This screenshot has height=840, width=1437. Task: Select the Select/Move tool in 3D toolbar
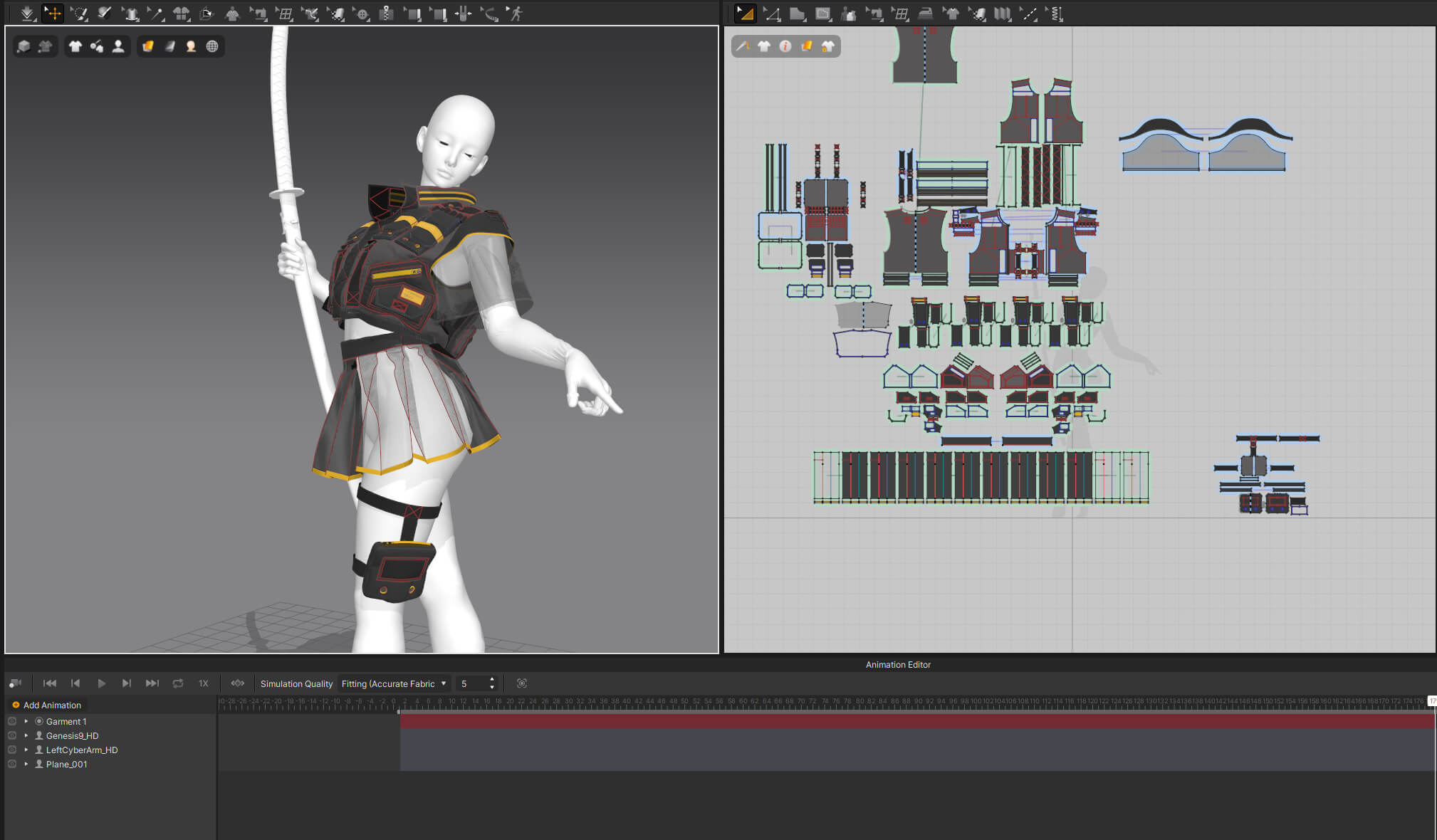53,13
